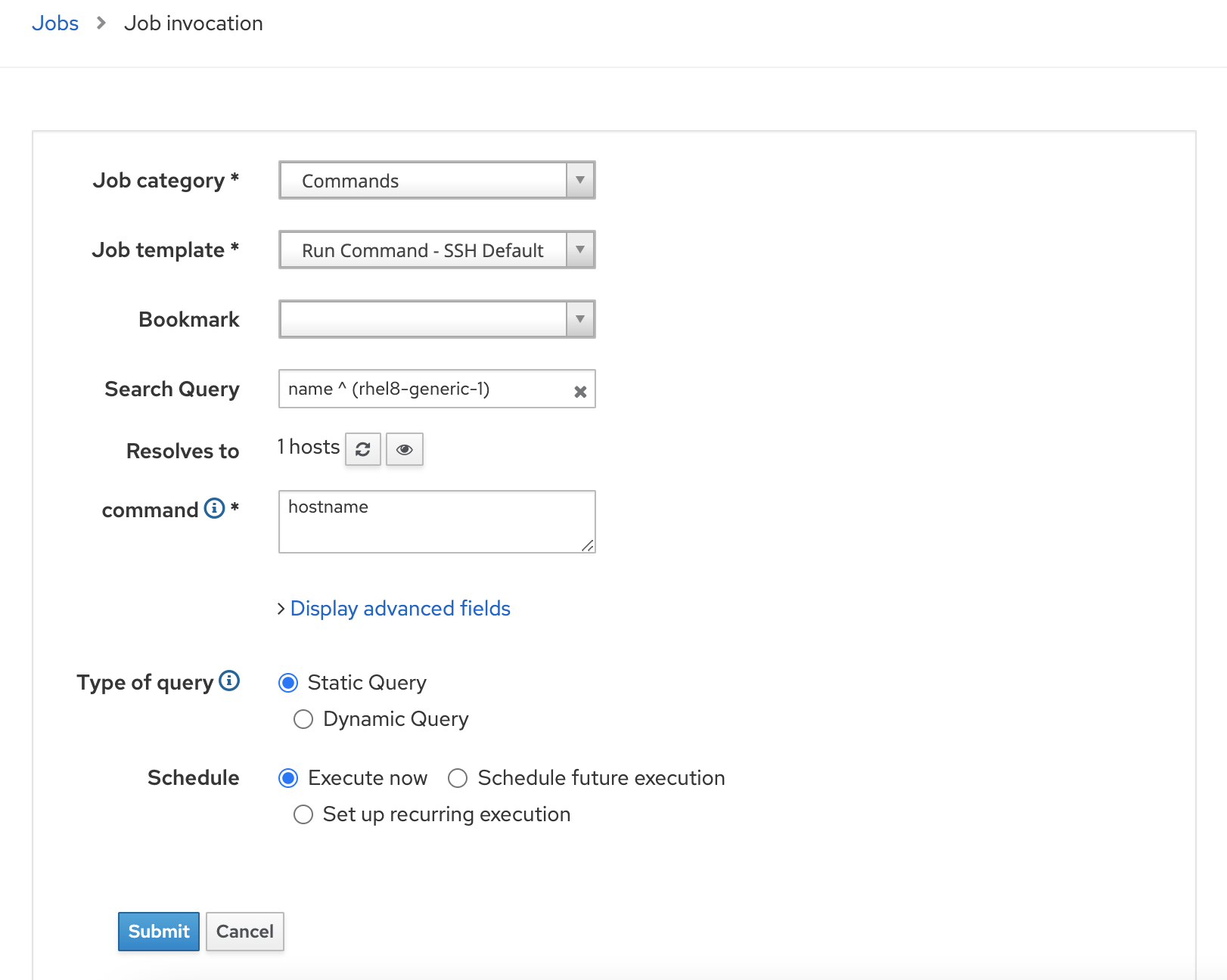The image size is (1227, 980).
Task: Select Dynamic Query radio button
Action: coord(303,719)
